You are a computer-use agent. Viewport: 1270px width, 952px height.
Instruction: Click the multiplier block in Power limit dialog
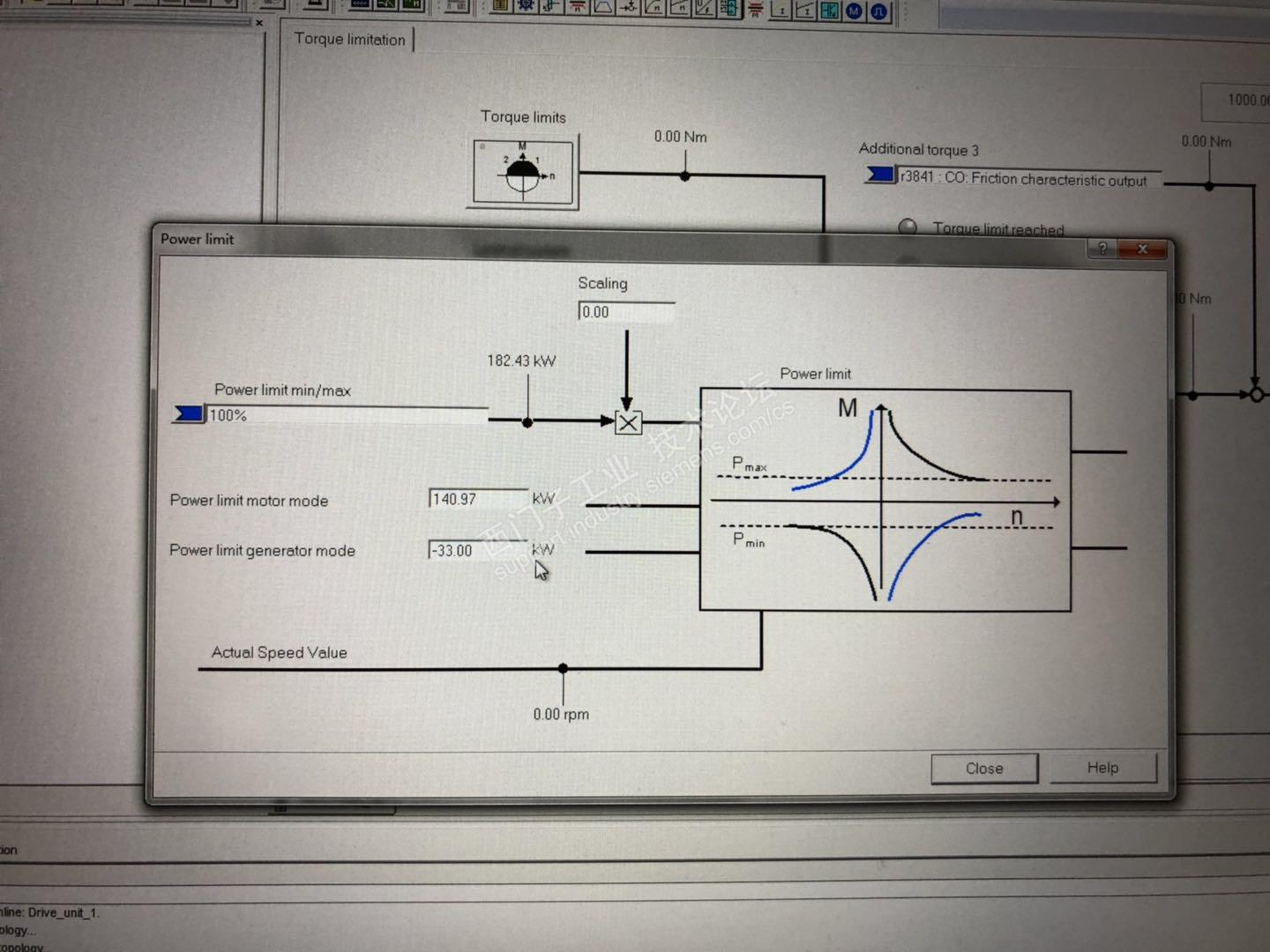(628, 423)
